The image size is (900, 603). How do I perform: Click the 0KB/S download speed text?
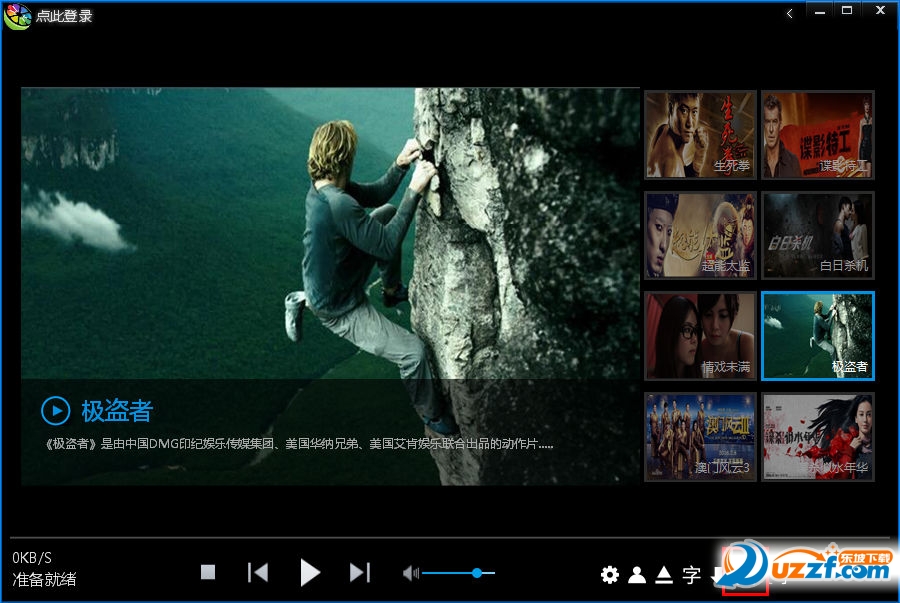click(32, 558)
